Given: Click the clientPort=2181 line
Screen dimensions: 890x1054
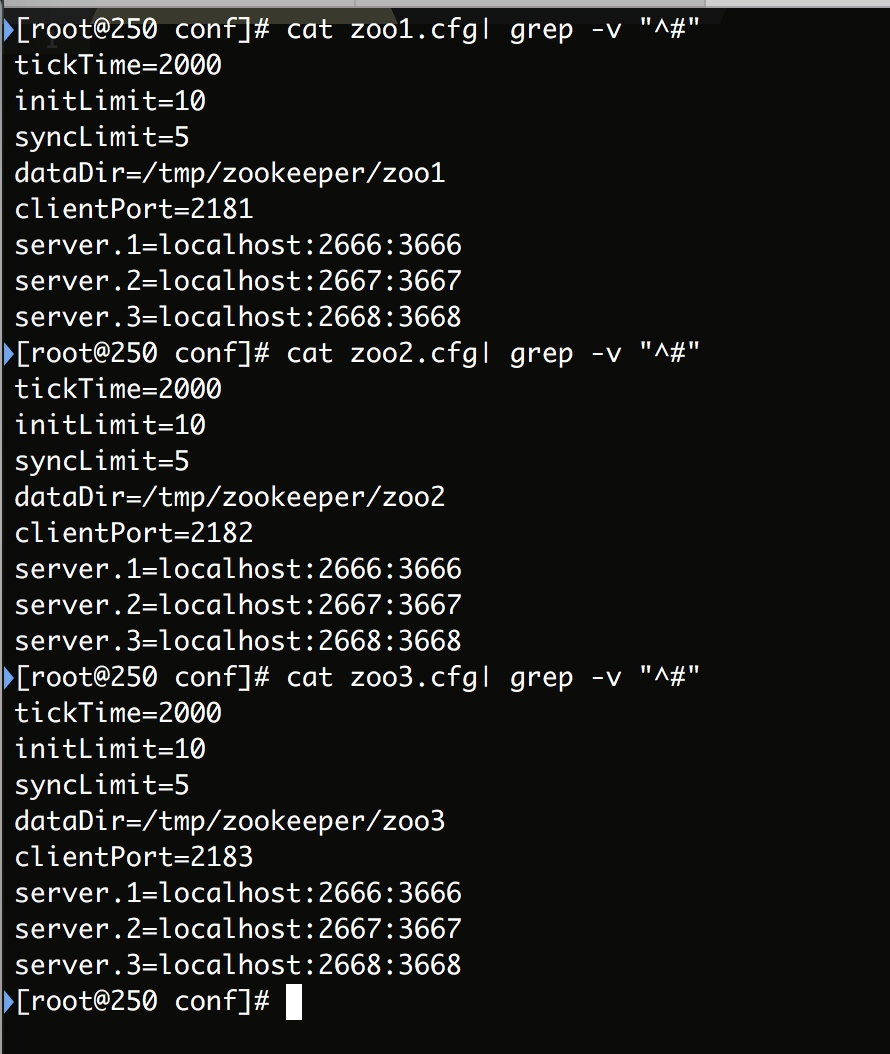Looking at the screenshot, I should tap(134, 209).
